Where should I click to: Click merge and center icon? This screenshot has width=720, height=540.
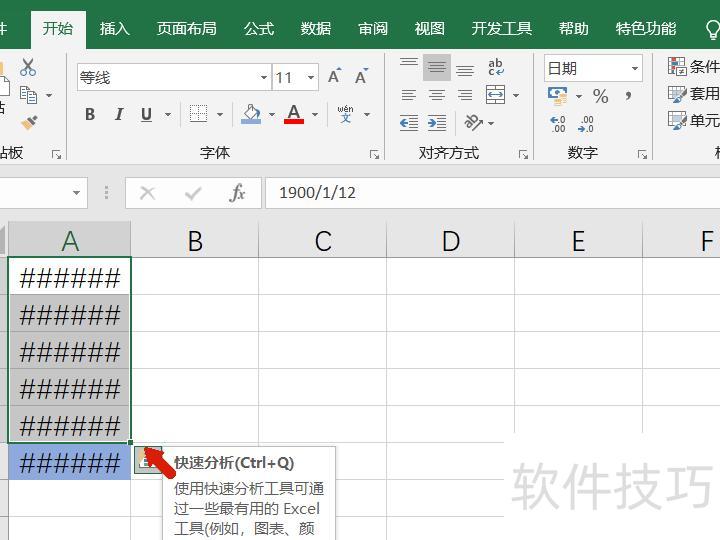[x=495, y=95]
